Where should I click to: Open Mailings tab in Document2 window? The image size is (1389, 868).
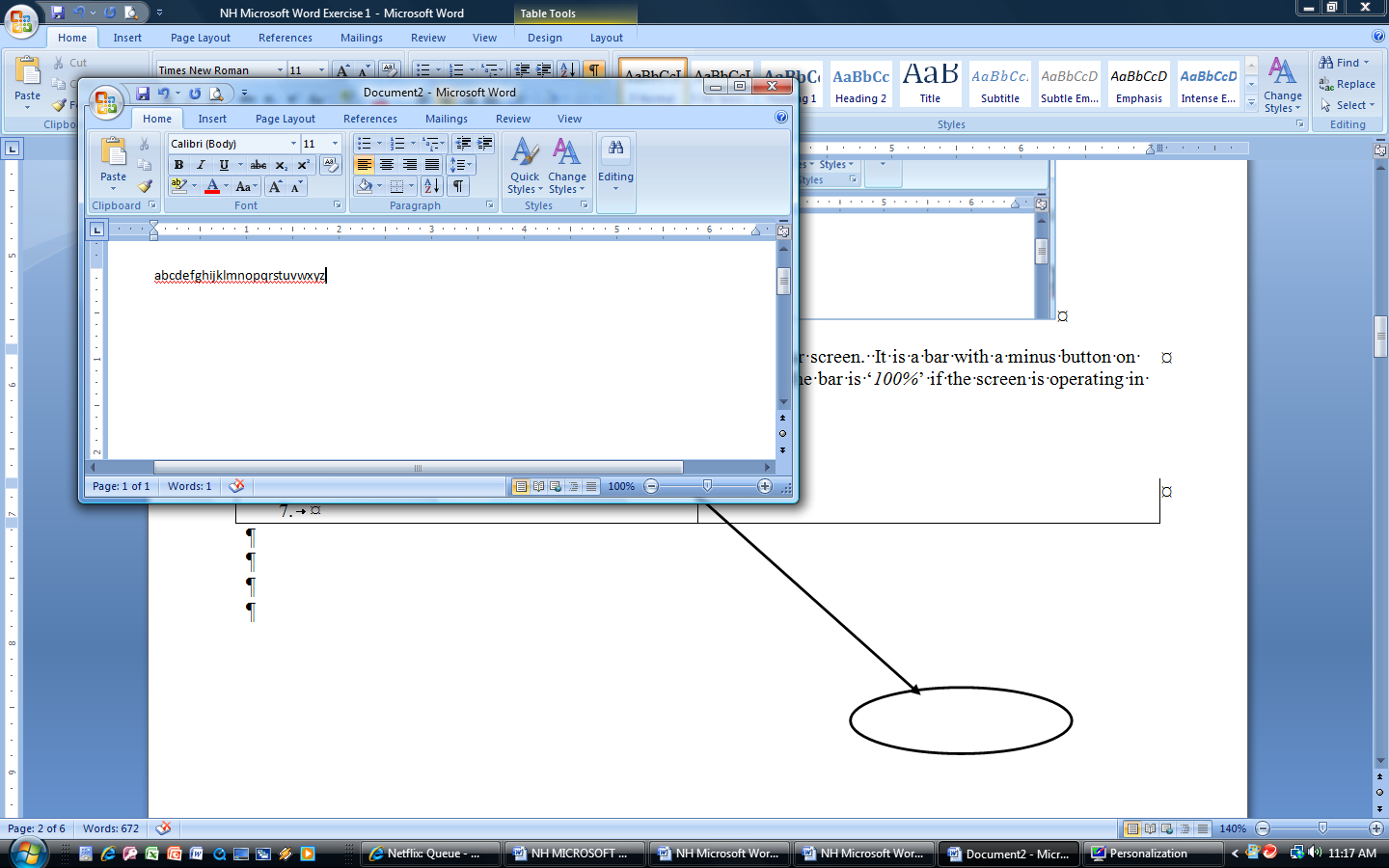click(x=447, y=119)
